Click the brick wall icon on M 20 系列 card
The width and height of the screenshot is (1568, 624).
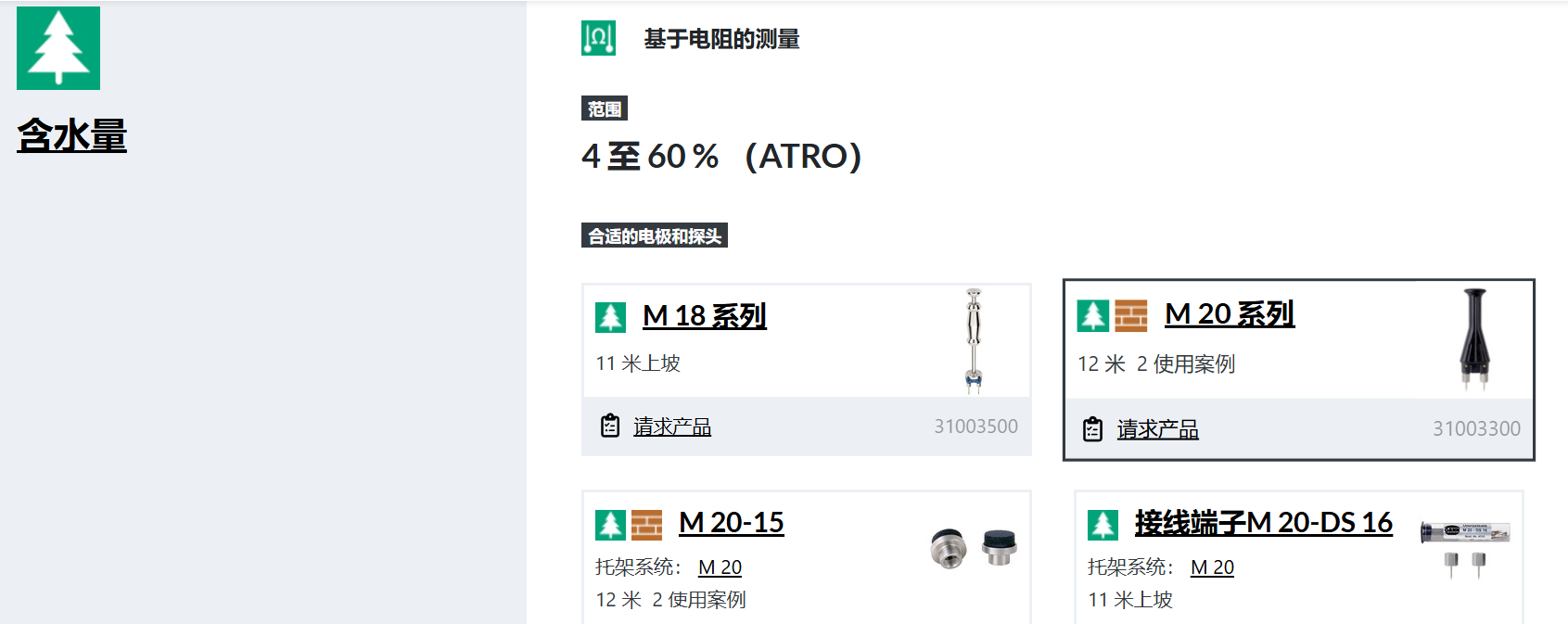(1130, 316)
